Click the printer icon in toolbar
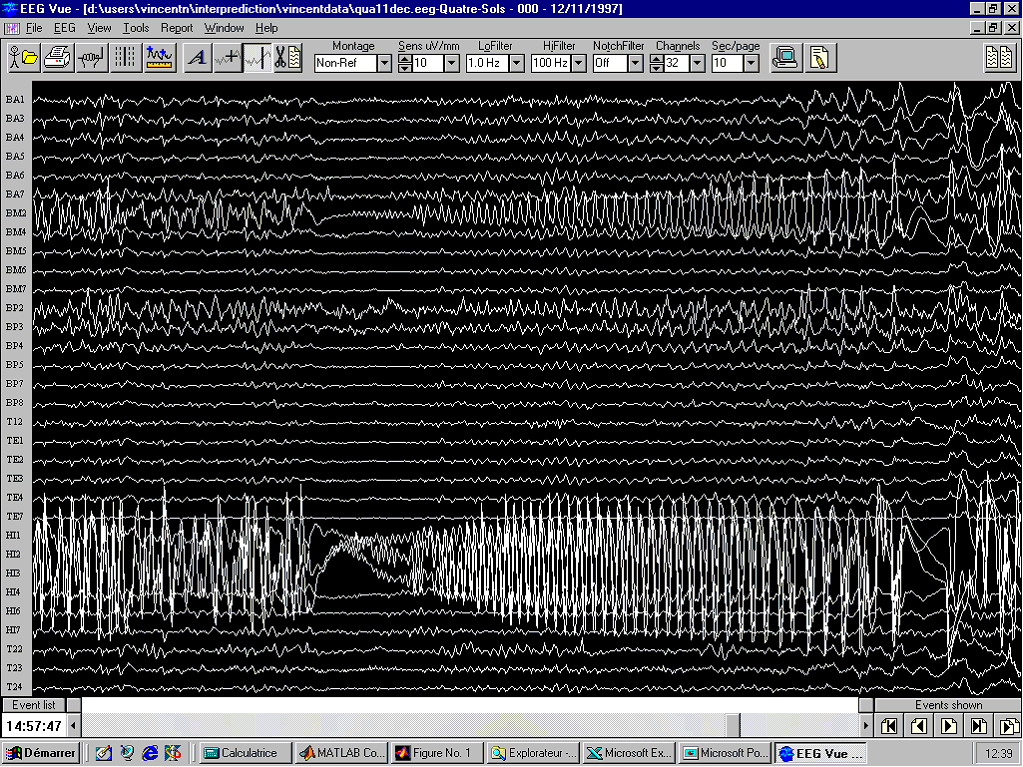This screenshot has width=1023, height=767. pyautogui.click(x=57, y=57)
